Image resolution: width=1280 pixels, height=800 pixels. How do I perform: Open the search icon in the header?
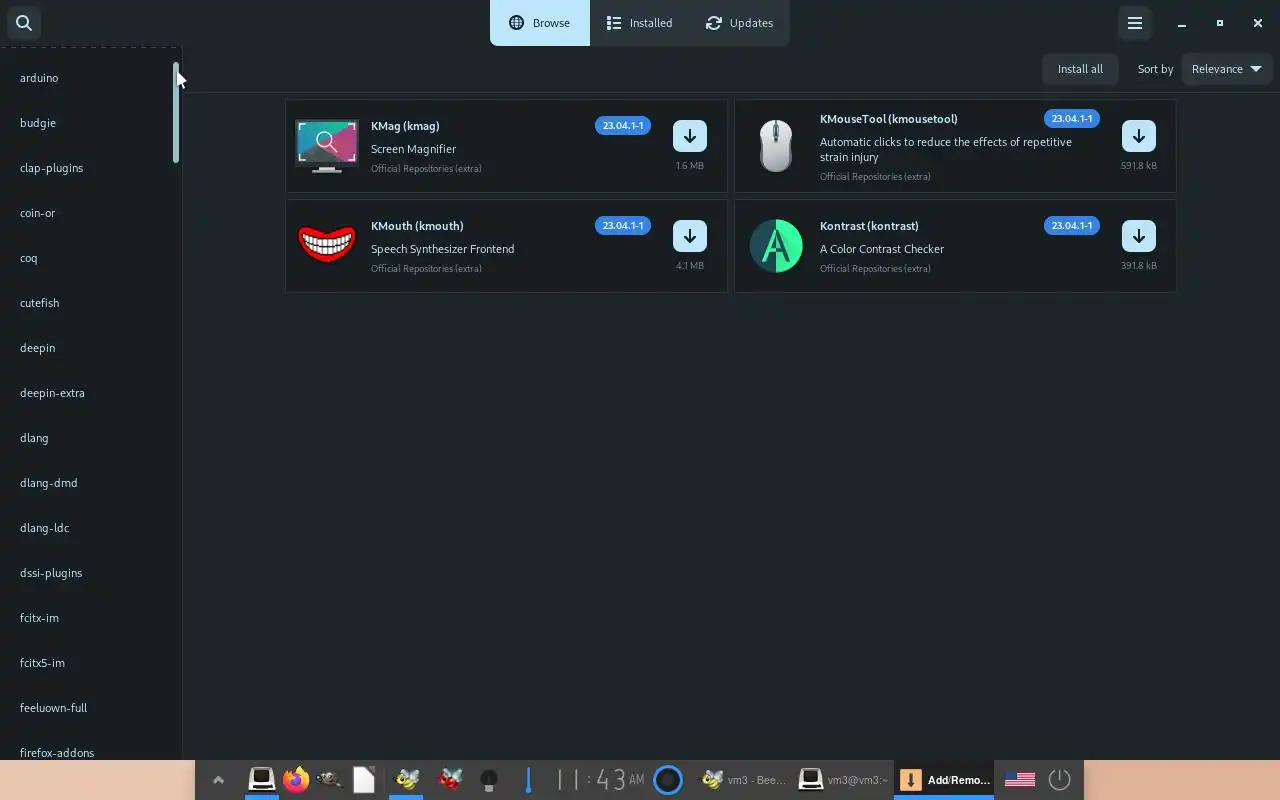coord(24,23)
